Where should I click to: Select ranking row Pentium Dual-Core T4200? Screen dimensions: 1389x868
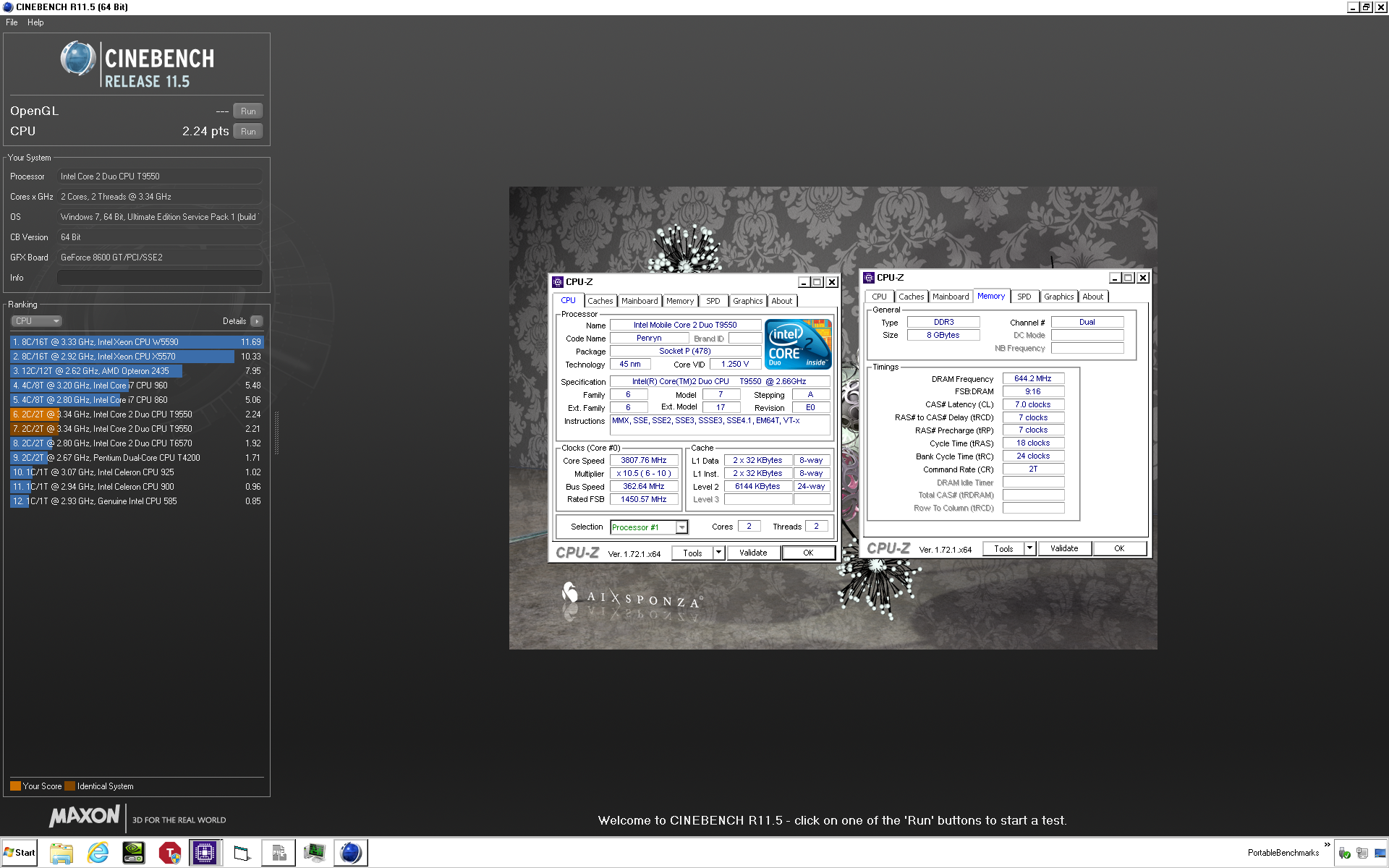coord(137,458)
